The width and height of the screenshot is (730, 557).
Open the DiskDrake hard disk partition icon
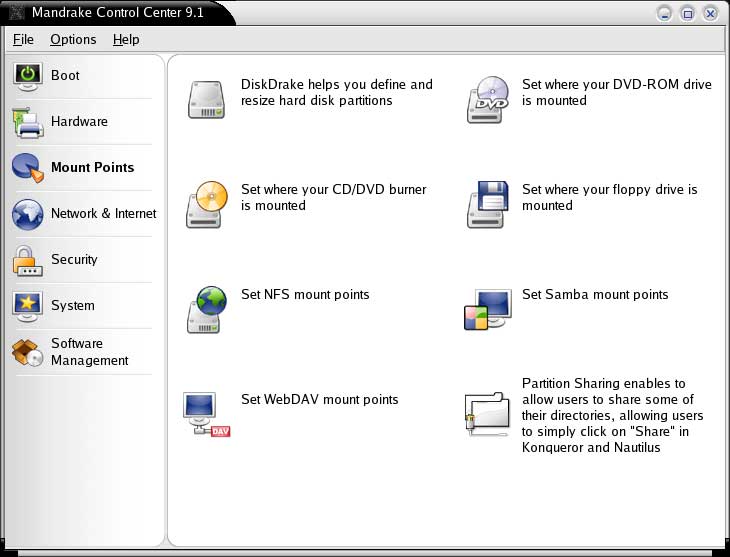click(206, 100)
